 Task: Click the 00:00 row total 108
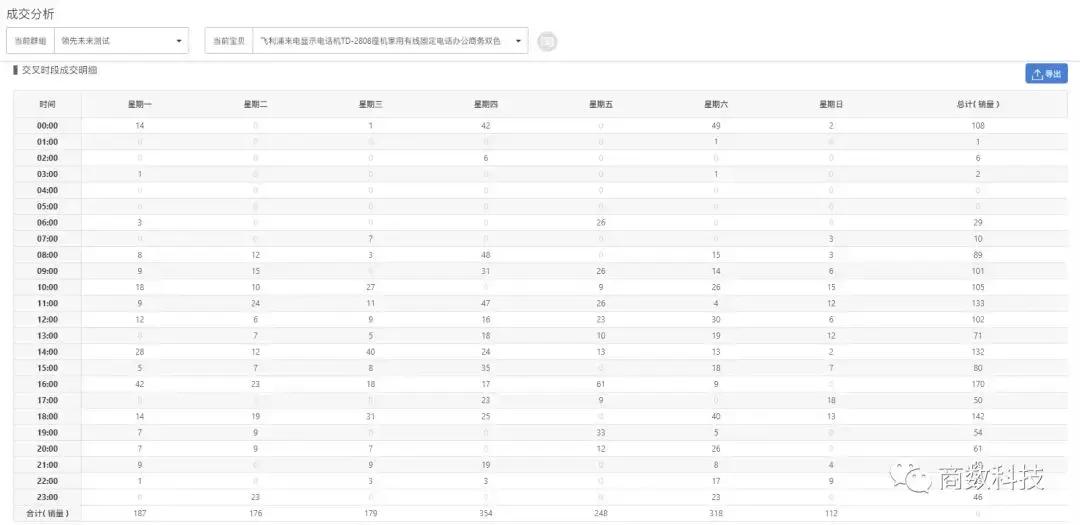(978, 126)
